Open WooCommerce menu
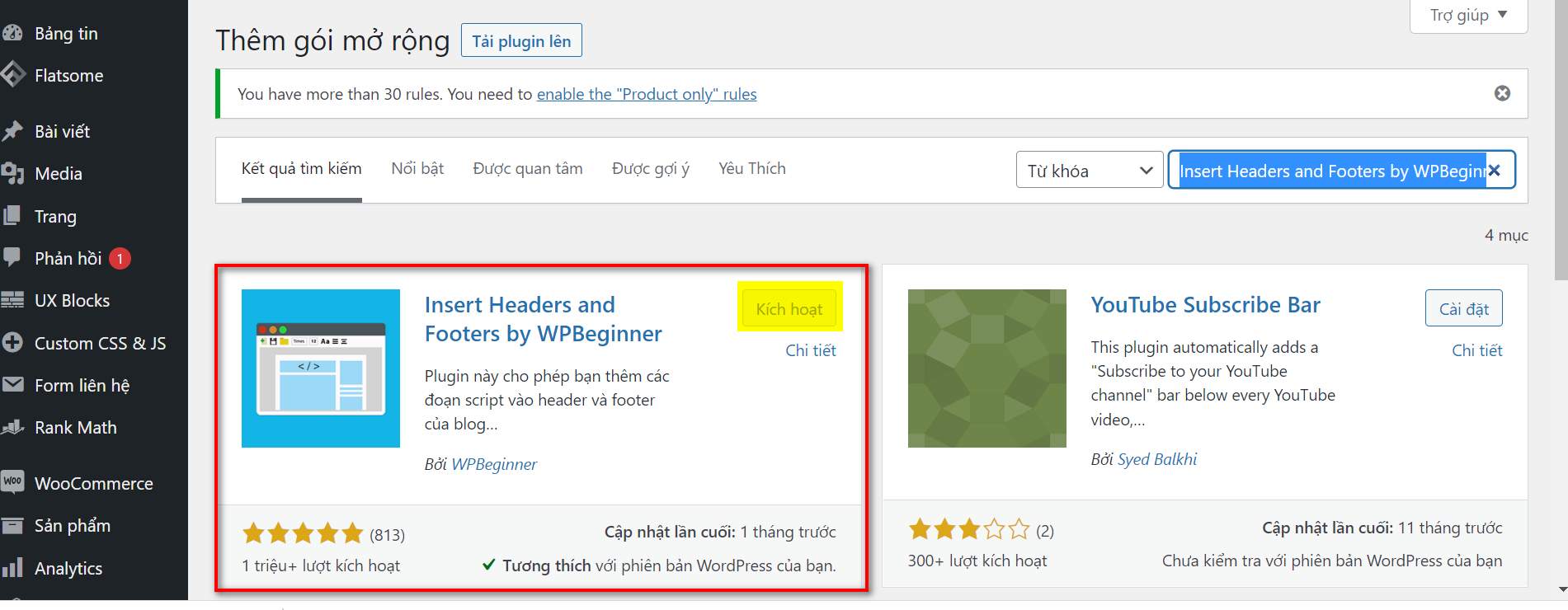Image resolution: width=1568 pixels, height=610 pixels. [x=94, y=483]
